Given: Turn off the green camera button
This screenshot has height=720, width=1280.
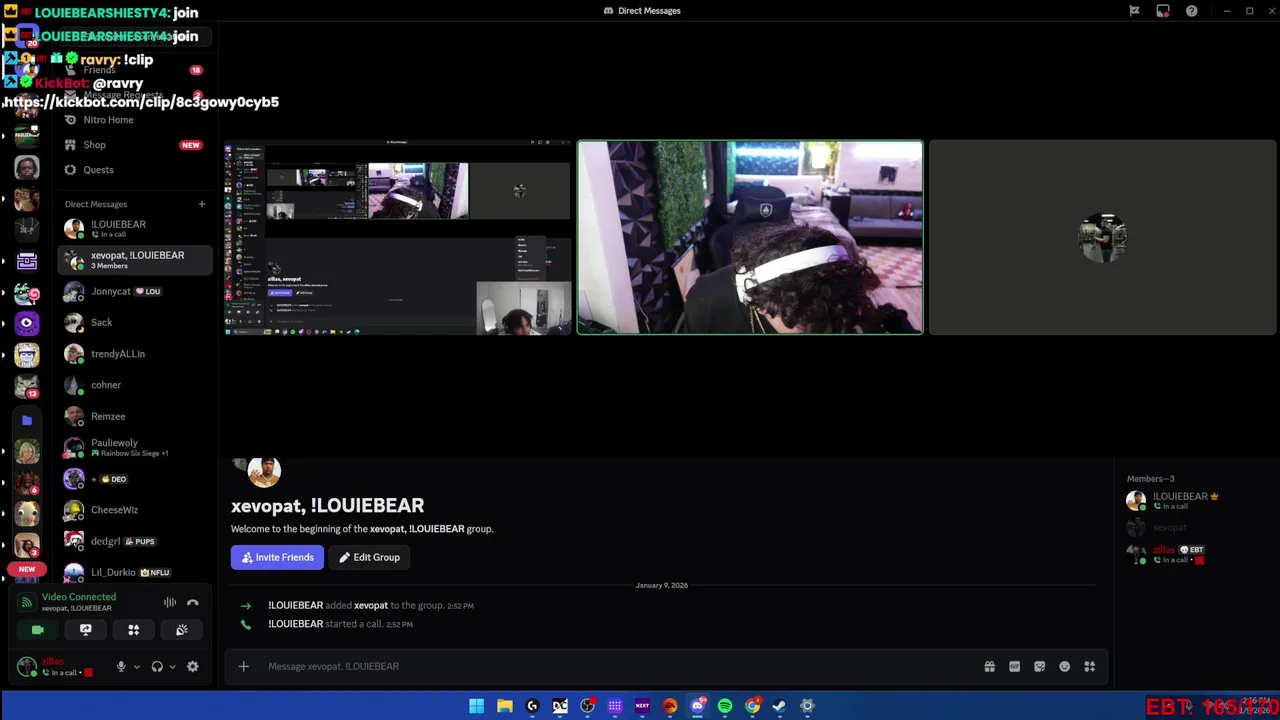Looking at the screenshot, I should coord(38,630).
